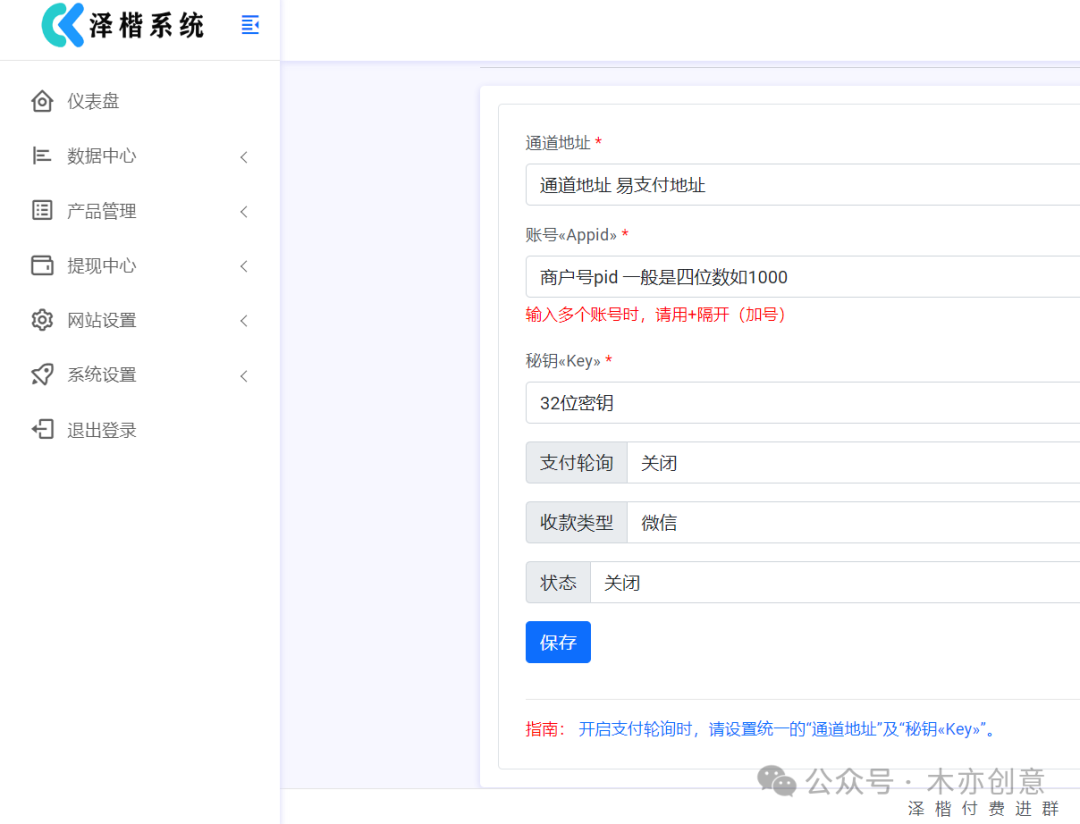
Task: Expand the 产品管理 submenu chevron
Action: point(243,211)
